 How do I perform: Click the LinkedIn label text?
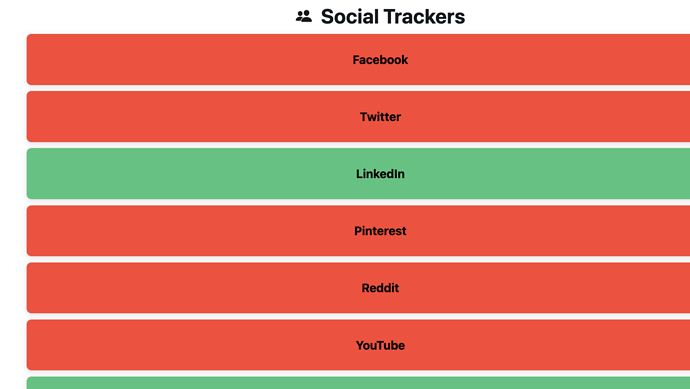pyautogui.click(x=380, y=174)
